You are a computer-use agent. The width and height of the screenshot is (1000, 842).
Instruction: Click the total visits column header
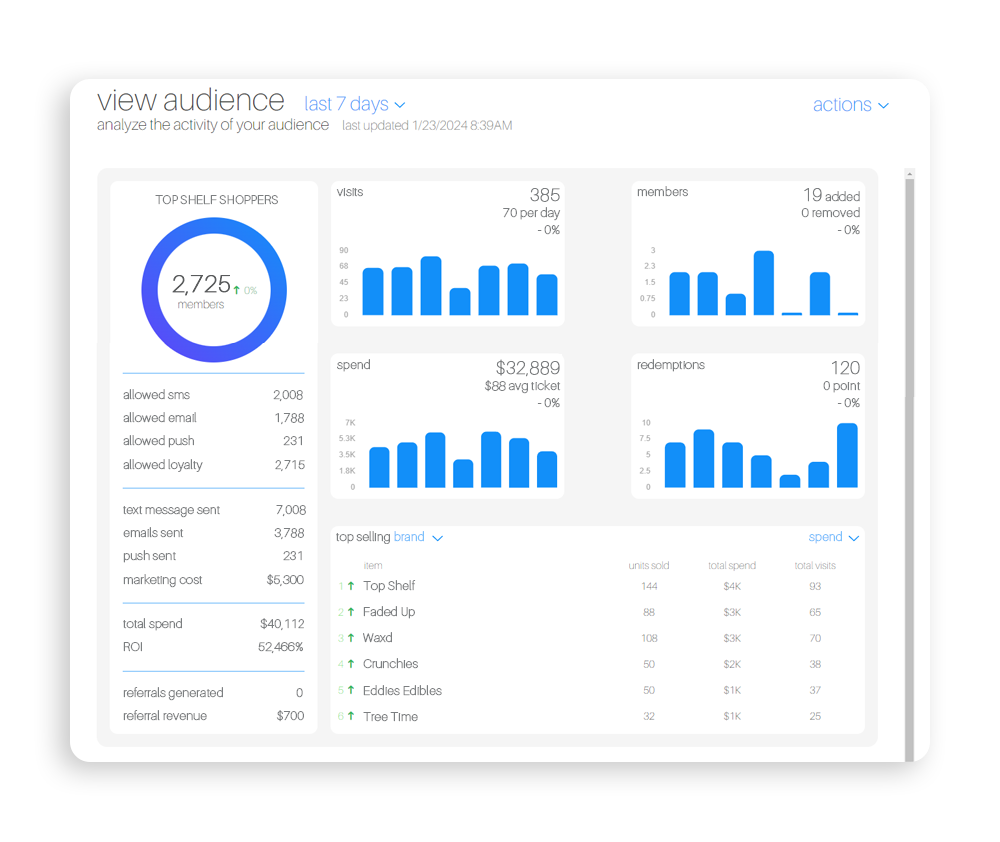[x=814, y=565]
